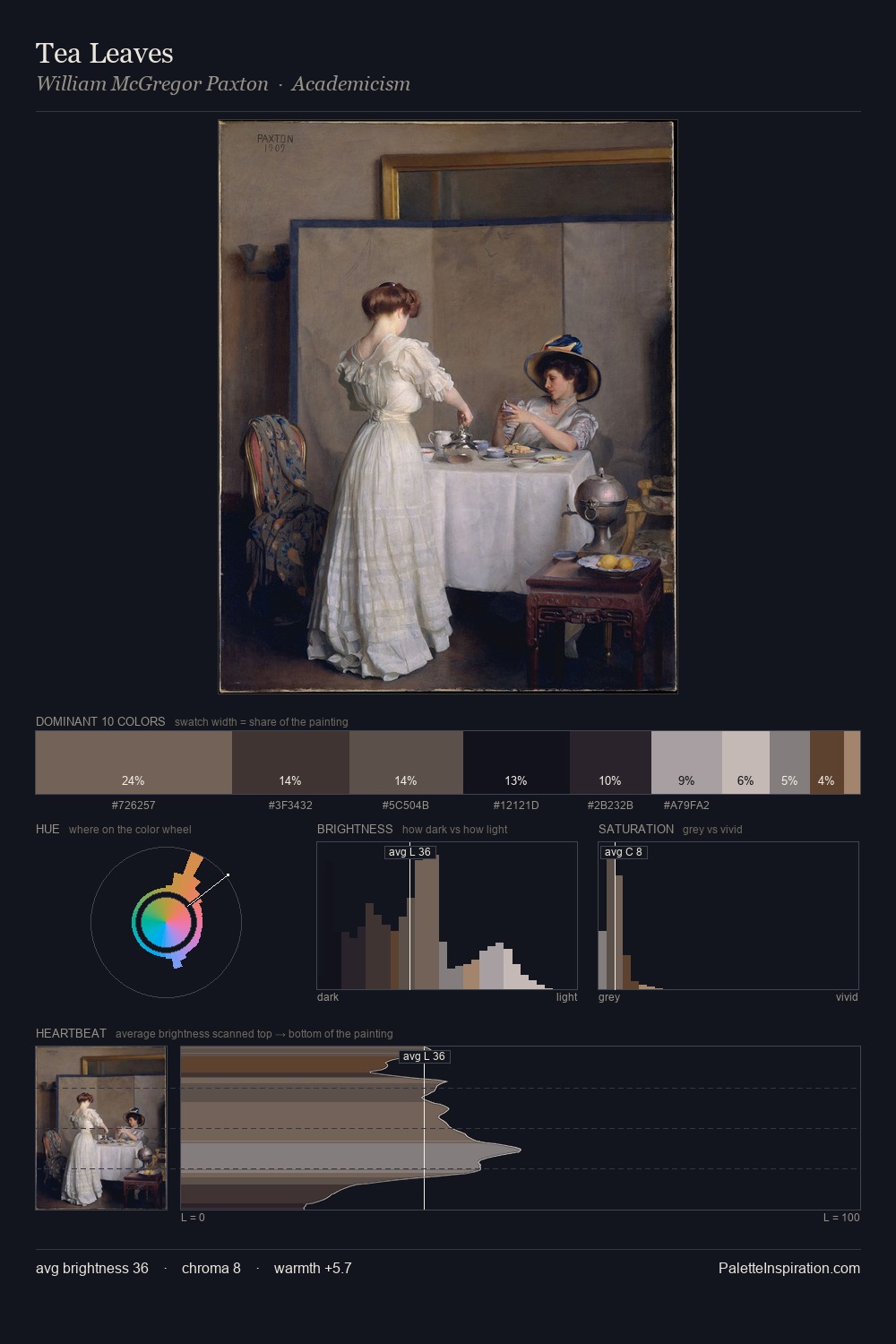Click the "avg C 8" tag in the saturation chart

click(624, 852)
